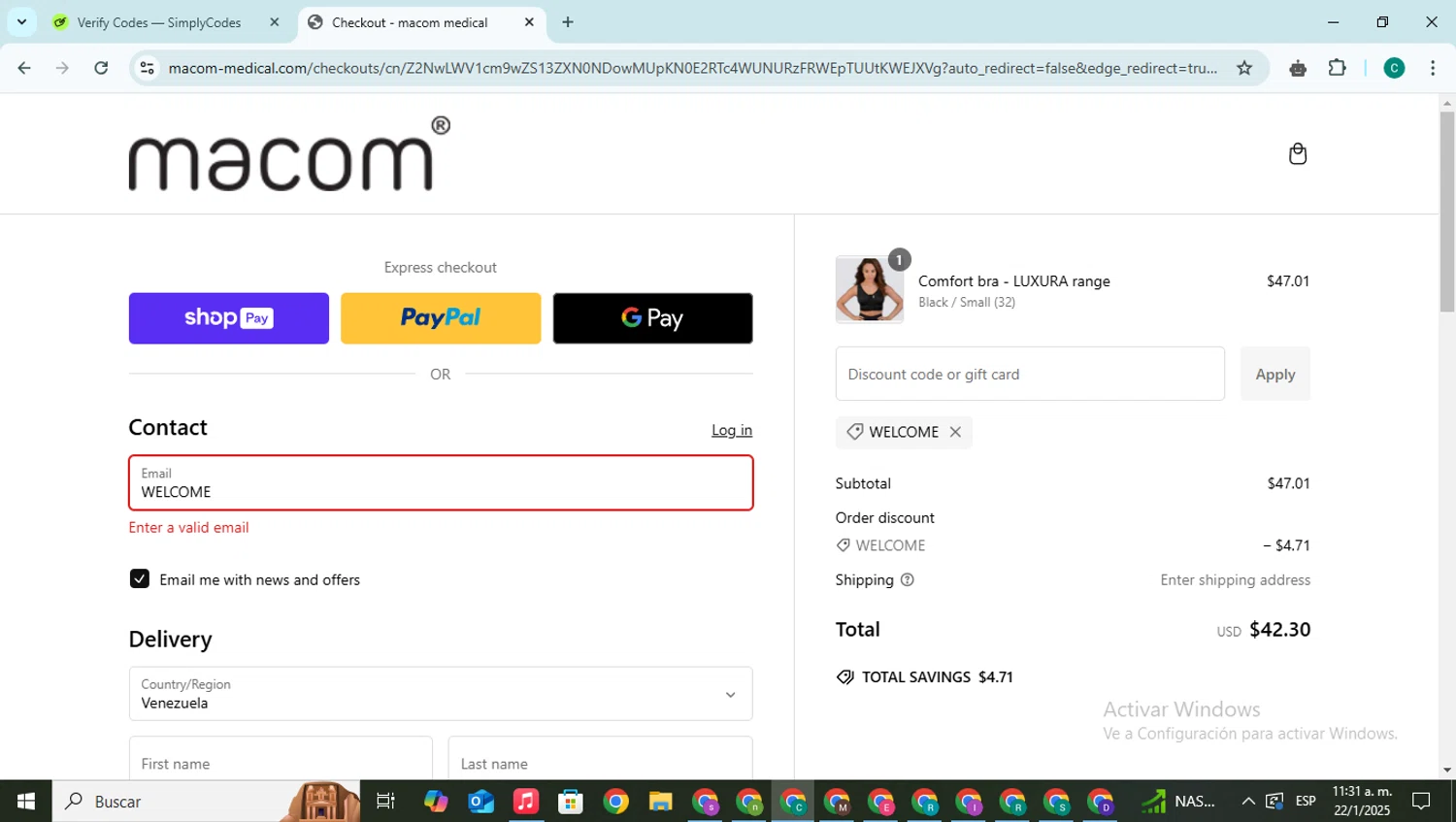This screenshot has width=1456, height=822.
Task: Open the Music app in taskbar
Action: point(526,802)
